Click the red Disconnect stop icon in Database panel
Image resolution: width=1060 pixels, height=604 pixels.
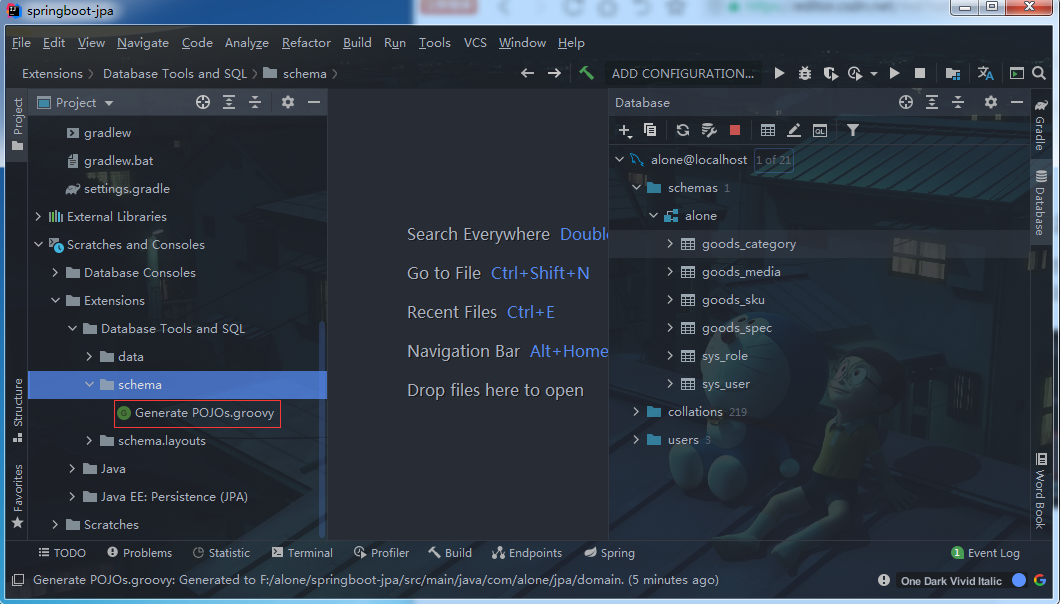[x=735, y=130]
